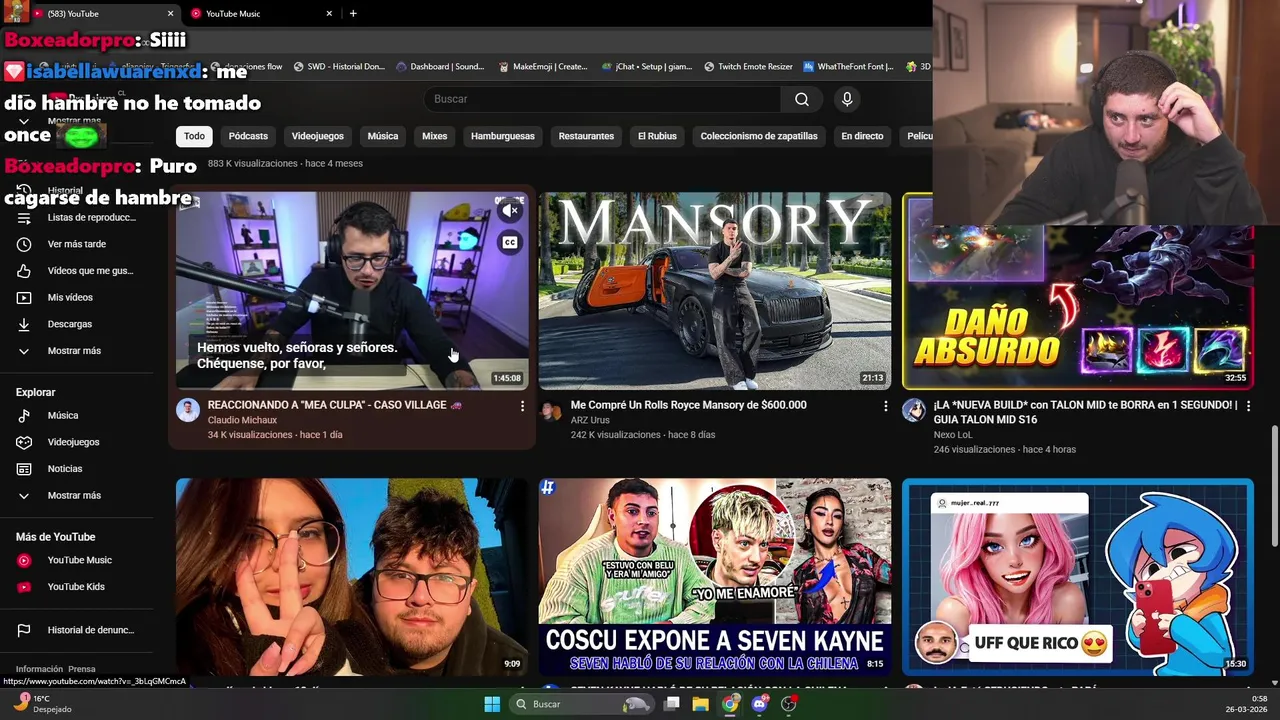Viewport: 1280px width, 720px height.
Task: Open the Mansory Rolls Royce thumbnail
Action: (714, 290)
